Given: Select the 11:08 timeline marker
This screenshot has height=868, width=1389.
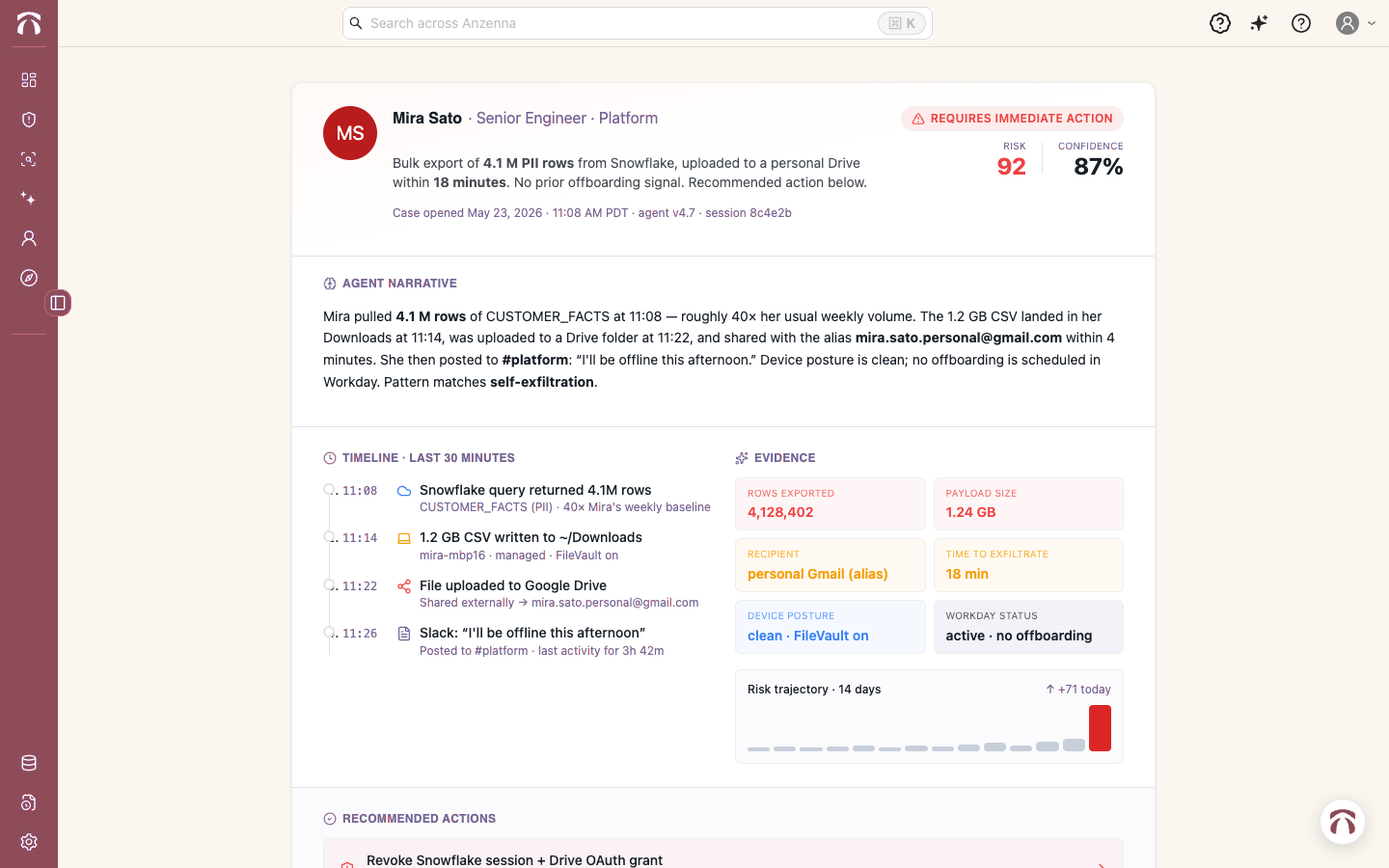Looking at the screenshot, I should pos(329,490).
